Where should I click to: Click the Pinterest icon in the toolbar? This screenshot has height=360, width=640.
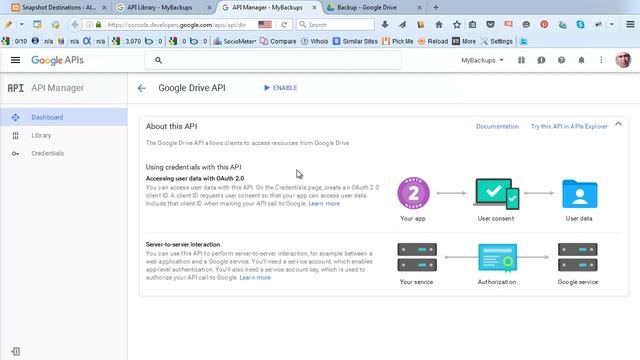pyautogui.click(x=544, y=24)
